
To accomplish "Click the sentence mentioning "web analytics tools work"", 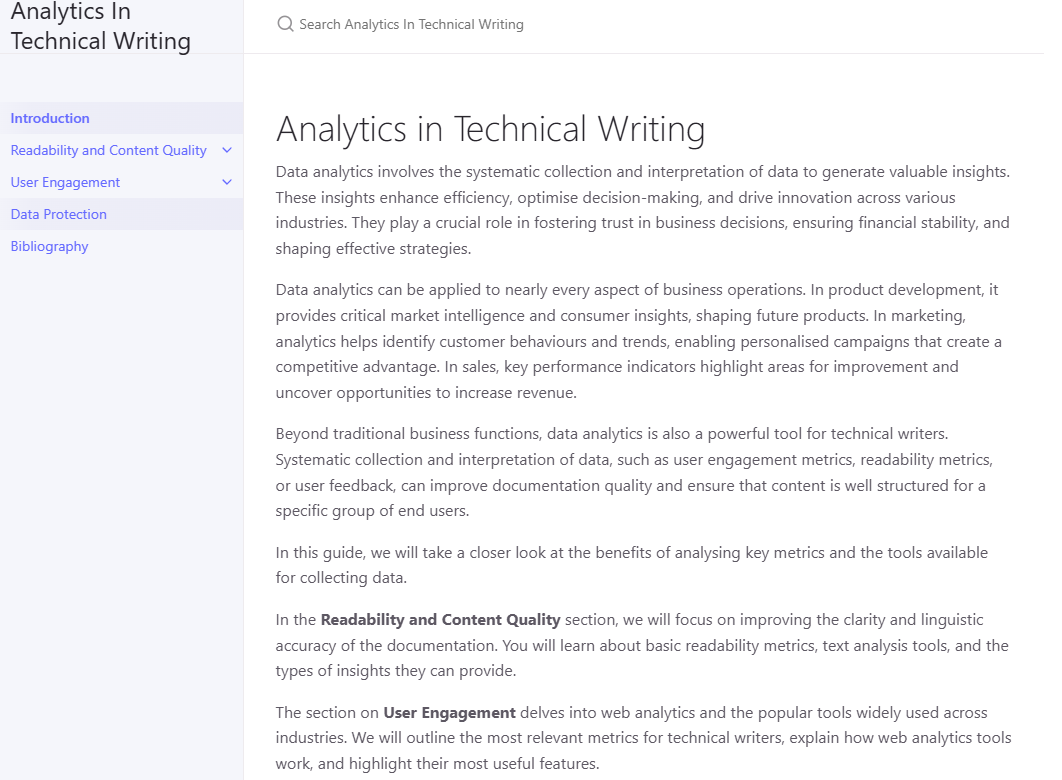I will tap(643, 750).
